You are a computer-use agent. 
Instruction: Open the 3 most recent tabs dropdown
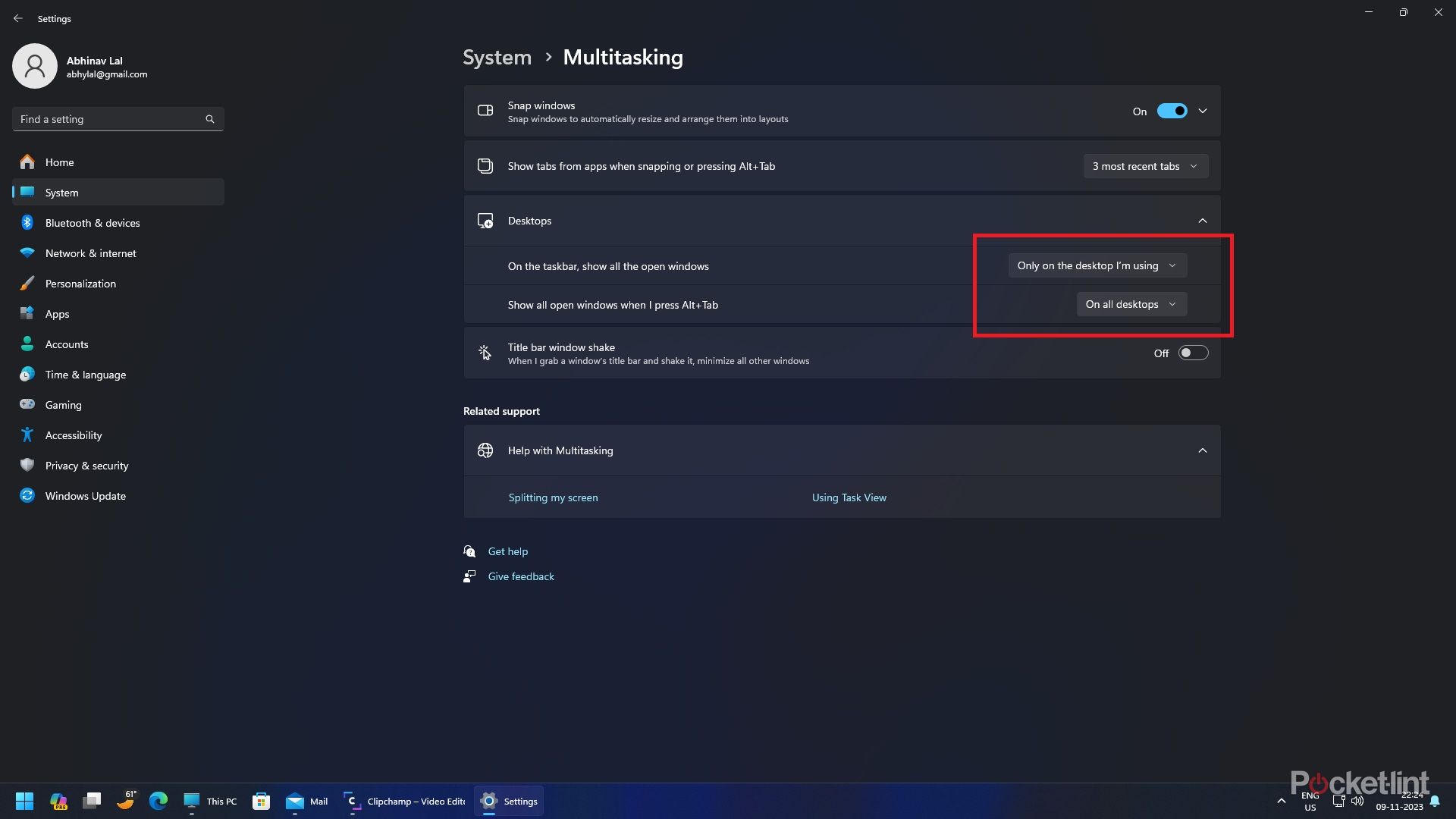coord(1146,166)
